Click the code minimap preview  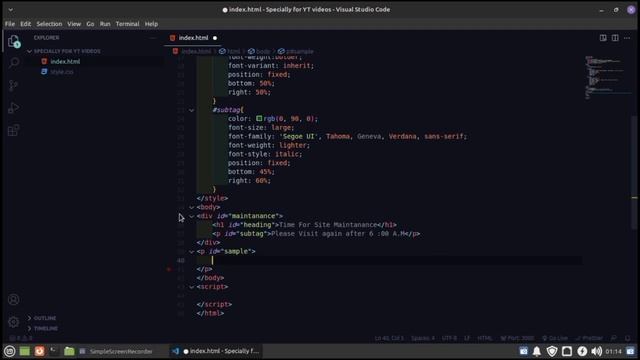click(x=606, y=78)
